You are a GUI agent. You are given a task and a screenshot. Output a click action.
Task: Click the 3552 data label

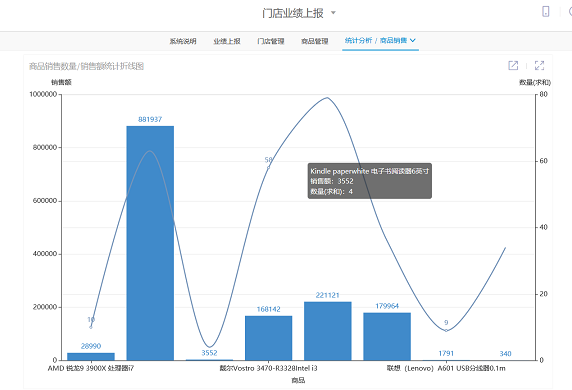pos(209,353)
